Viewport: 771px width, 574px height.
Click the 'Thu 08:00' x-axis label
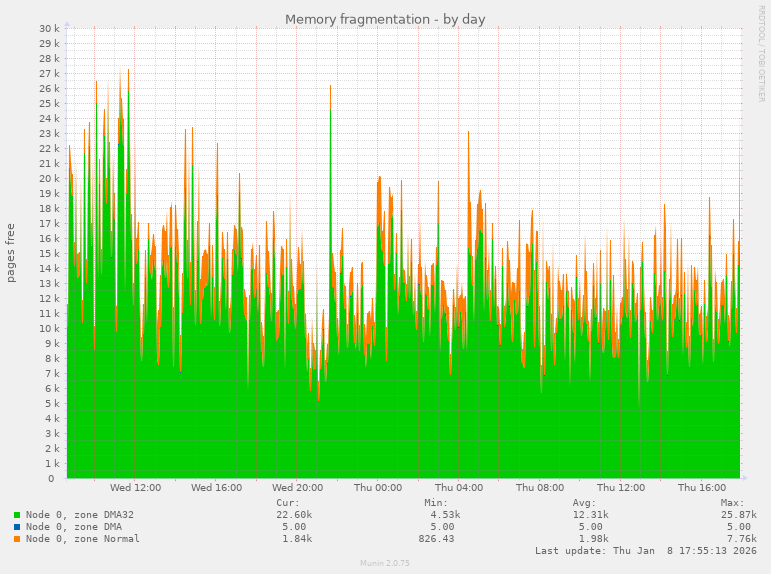coord(540,488)
